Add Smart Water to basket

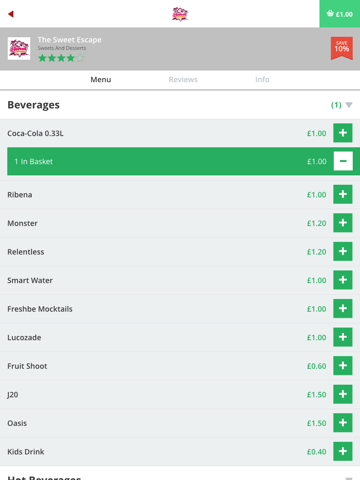343,280
